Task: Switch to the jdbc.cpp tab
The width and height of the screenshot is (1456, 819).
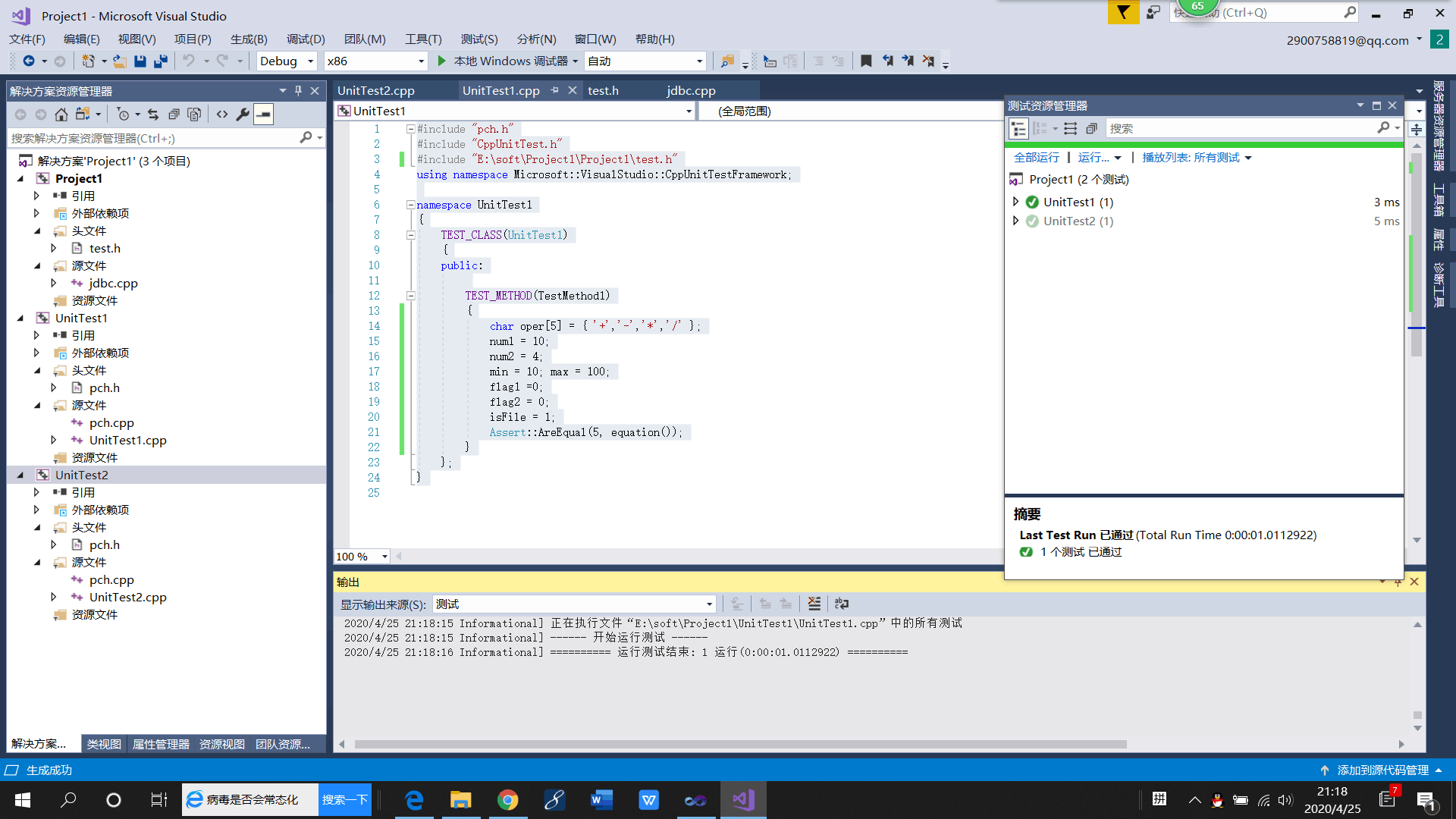Action: 690,90
